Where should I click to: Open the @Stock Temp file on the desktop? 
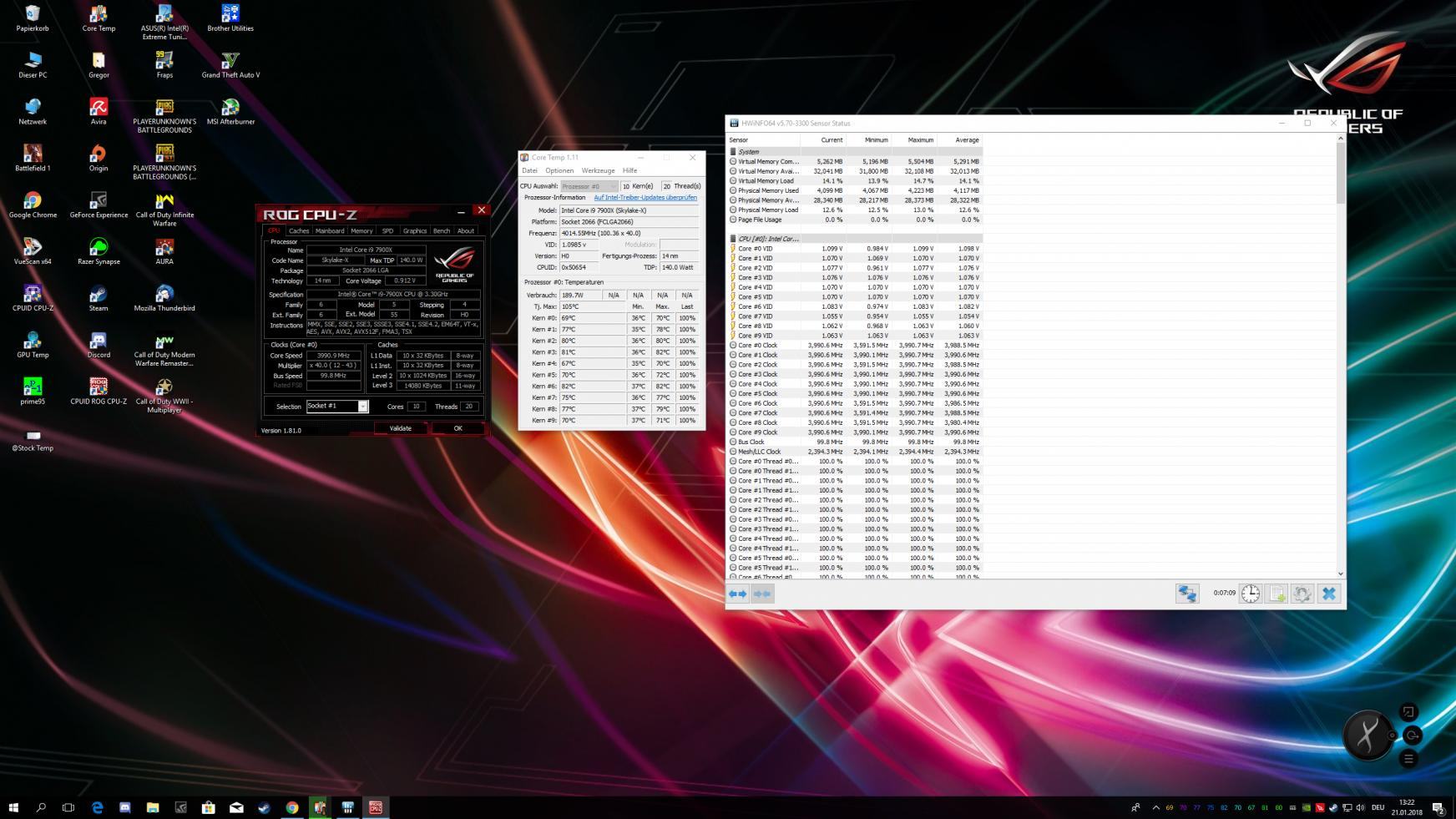(x=33, y=442)
